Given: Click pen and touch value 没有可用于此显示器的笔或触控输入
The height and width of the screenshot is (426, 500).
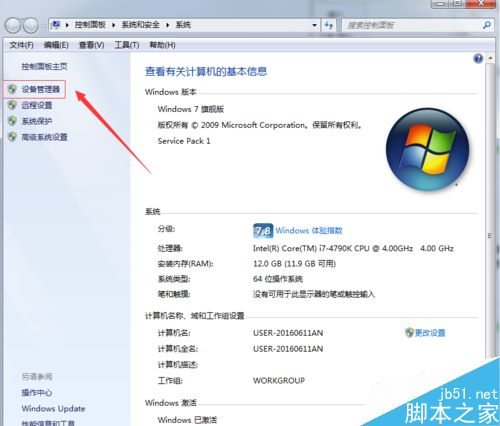Looking at the screenshot, I should 314,294.
